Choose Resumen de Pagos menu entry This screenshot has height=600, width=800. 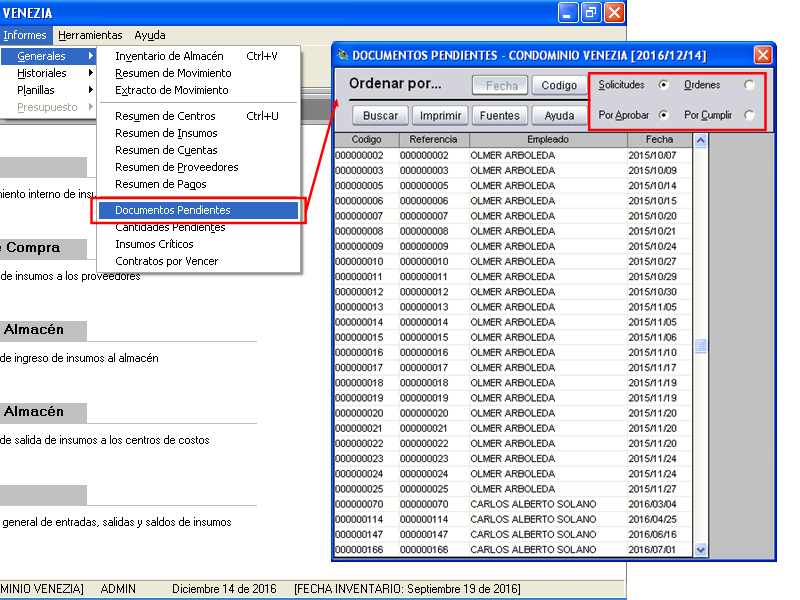(198, 184)
